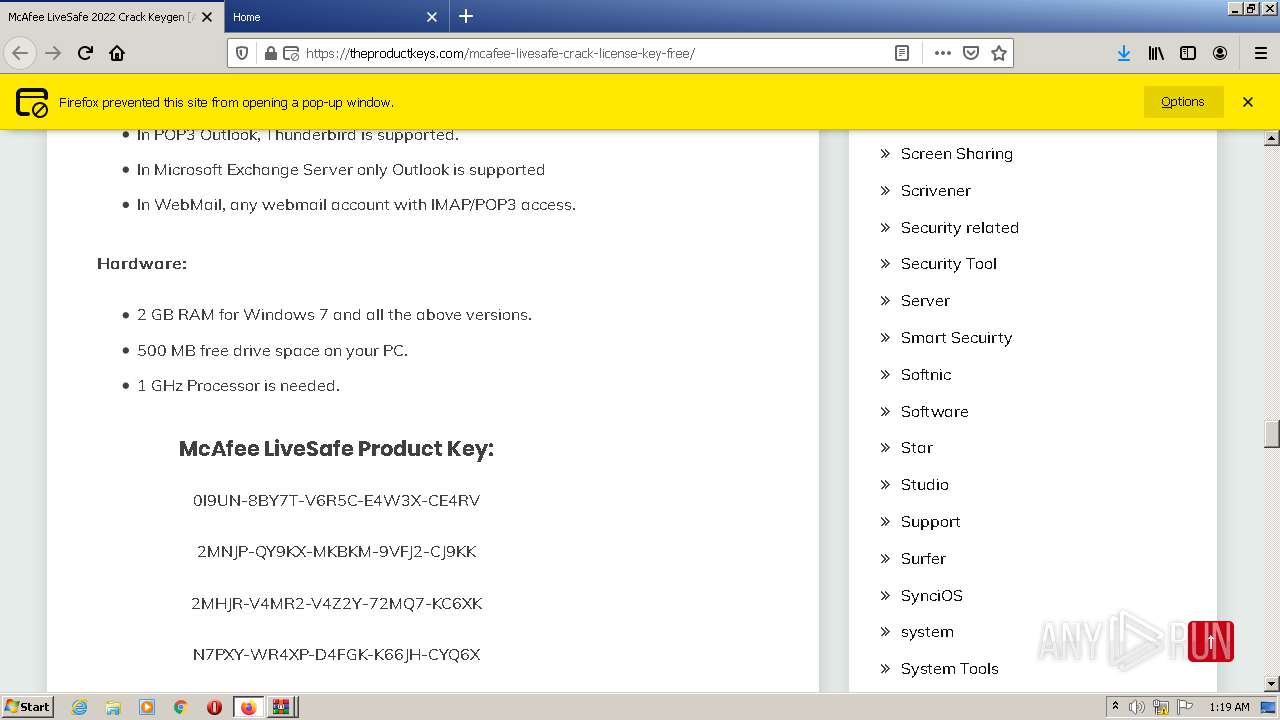Open the Star category
The width and height of the screenshot is (1280, 720).
[916, 448]
